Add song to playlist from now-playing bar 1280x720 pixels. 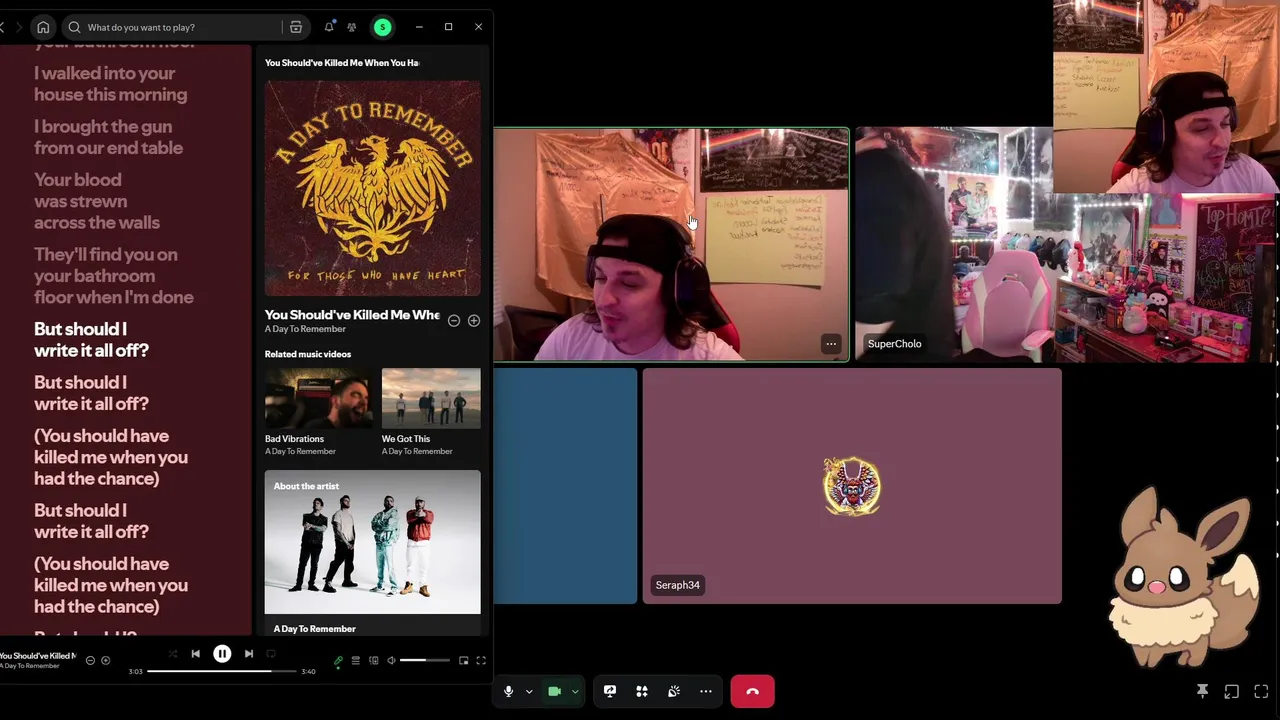point(106,661)
